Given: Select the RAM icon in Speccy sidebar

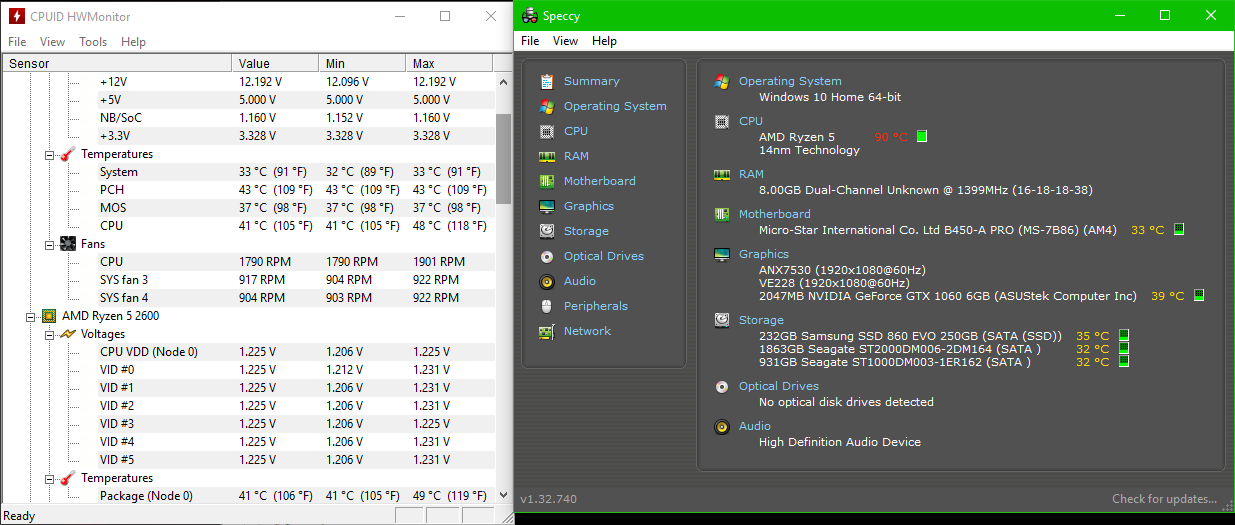Looking at the screenshot, I should (x=547, y=156).
